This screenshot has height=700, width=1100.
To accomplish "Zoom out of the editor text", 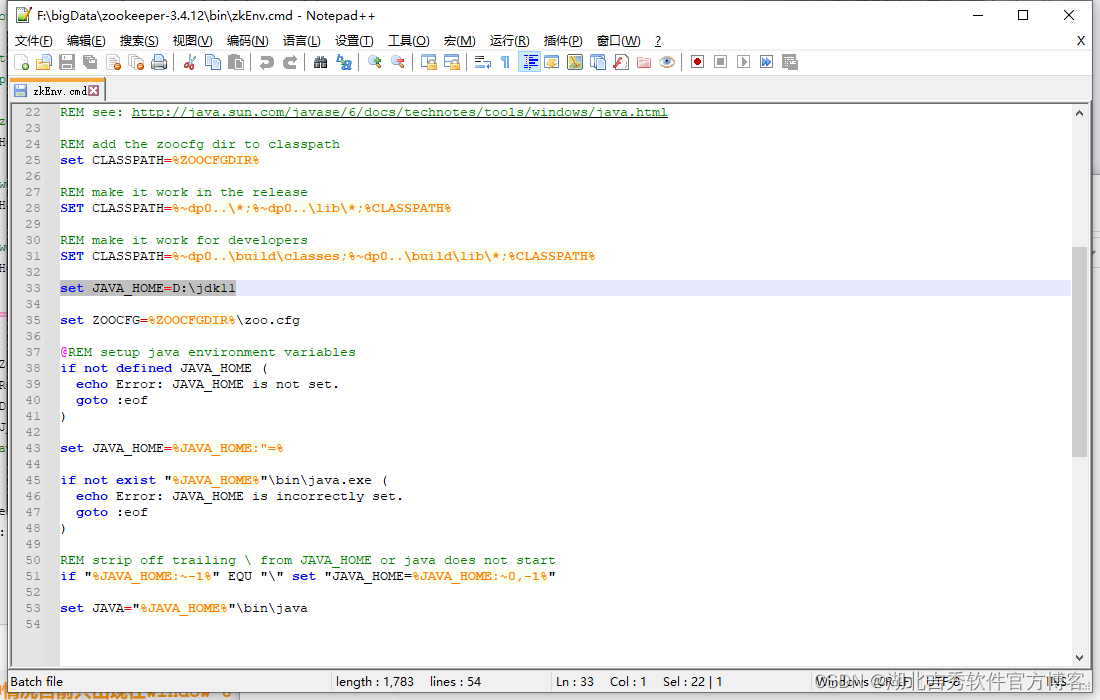I will [397, 62].
